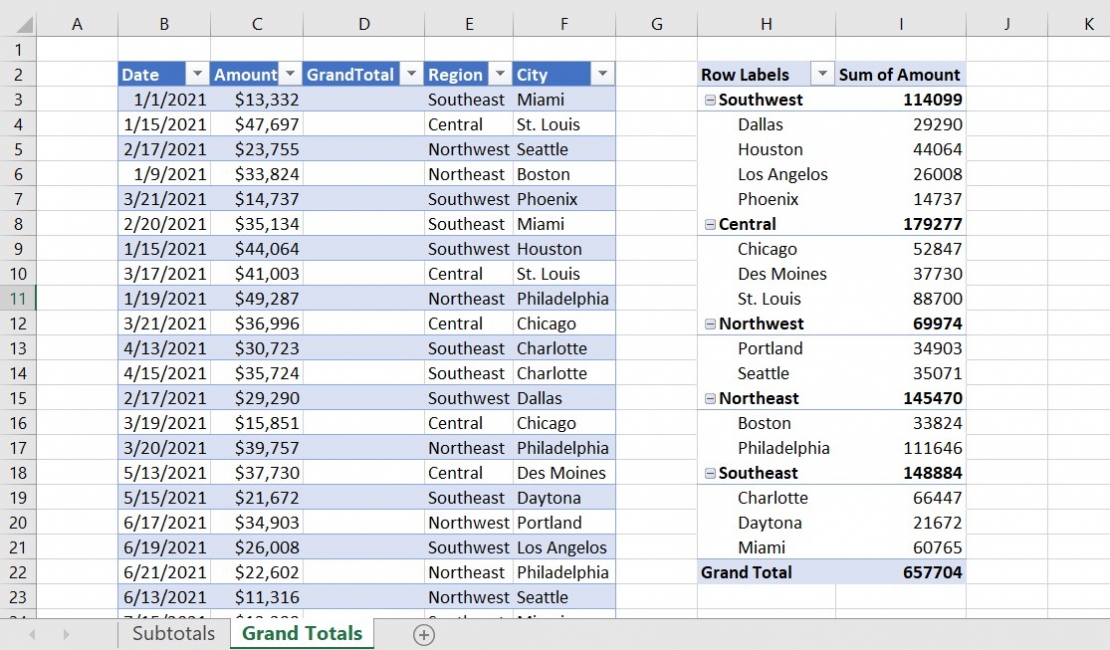The image size is (1110, 650).
Task: Add a new worksheet with the plus icon
Action: click(422, 634)
